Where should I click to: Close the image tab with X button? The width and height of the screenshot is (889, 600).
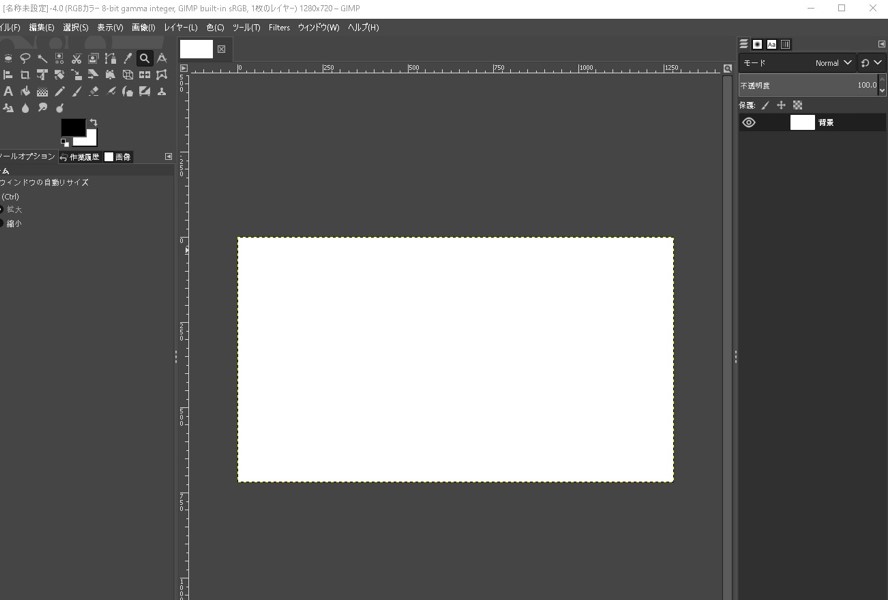221,49
